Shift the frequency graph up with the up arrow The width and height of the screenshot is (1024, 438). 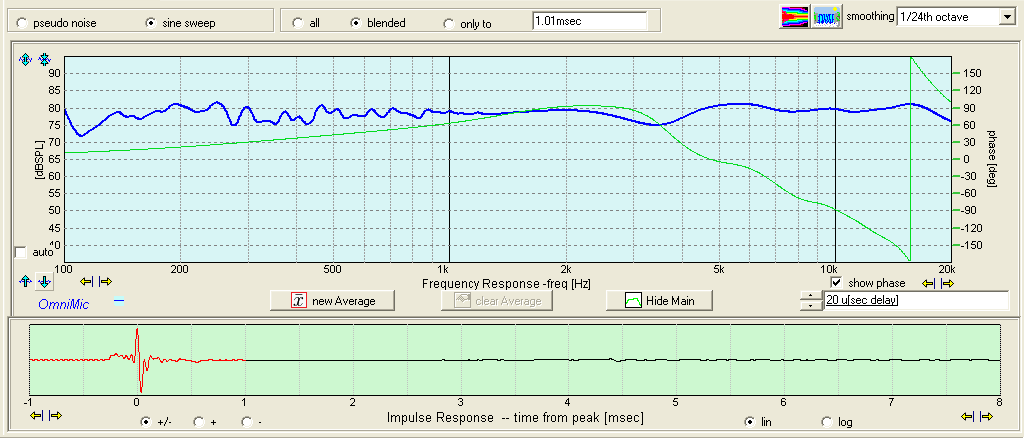25,282
